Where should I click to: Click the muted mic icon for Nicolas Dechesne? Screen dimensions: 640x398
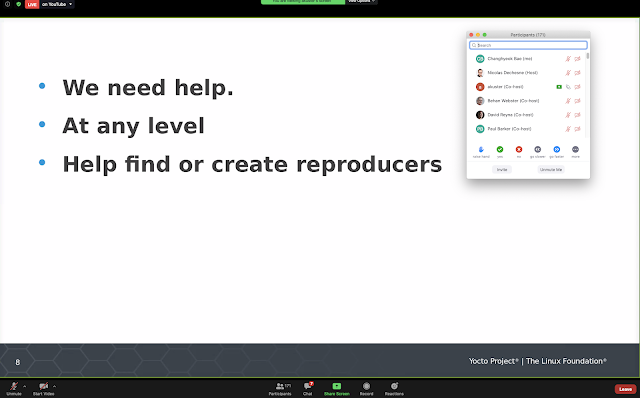point(568,73)
